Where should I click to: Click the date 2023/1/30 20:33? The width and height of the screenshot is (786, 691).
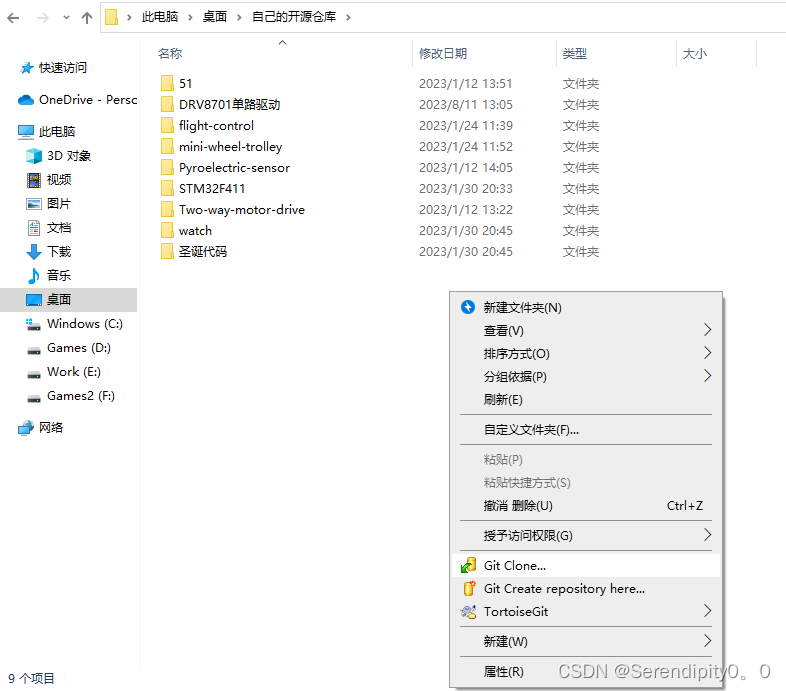coord(466,189)
